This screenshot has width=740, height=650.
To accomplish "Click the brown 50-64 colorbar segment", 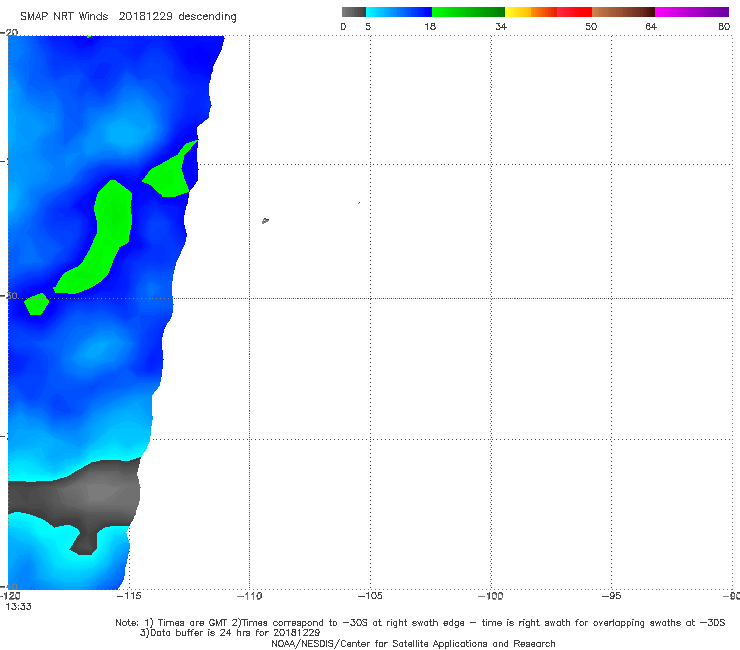I will 623,12.
